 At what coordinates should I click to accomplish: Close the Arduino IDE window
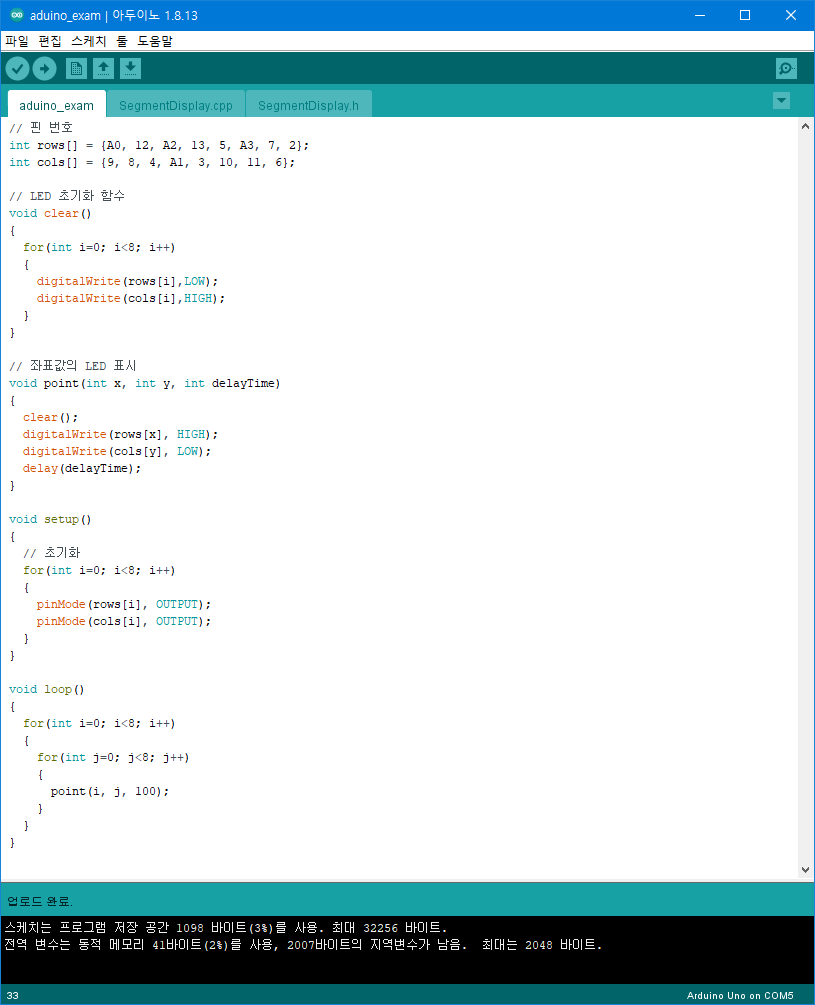[x=791, y=15]
